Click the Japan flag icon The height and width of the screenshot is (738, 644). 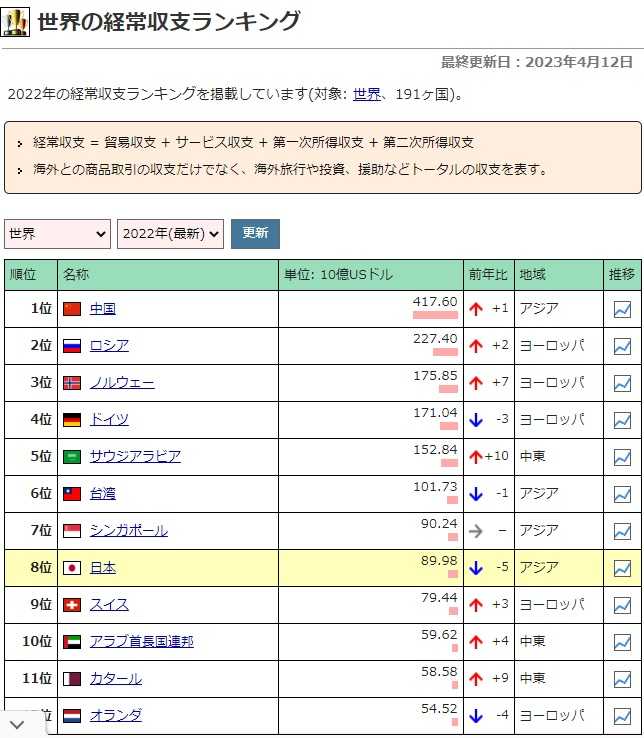[x=72, y=568]
